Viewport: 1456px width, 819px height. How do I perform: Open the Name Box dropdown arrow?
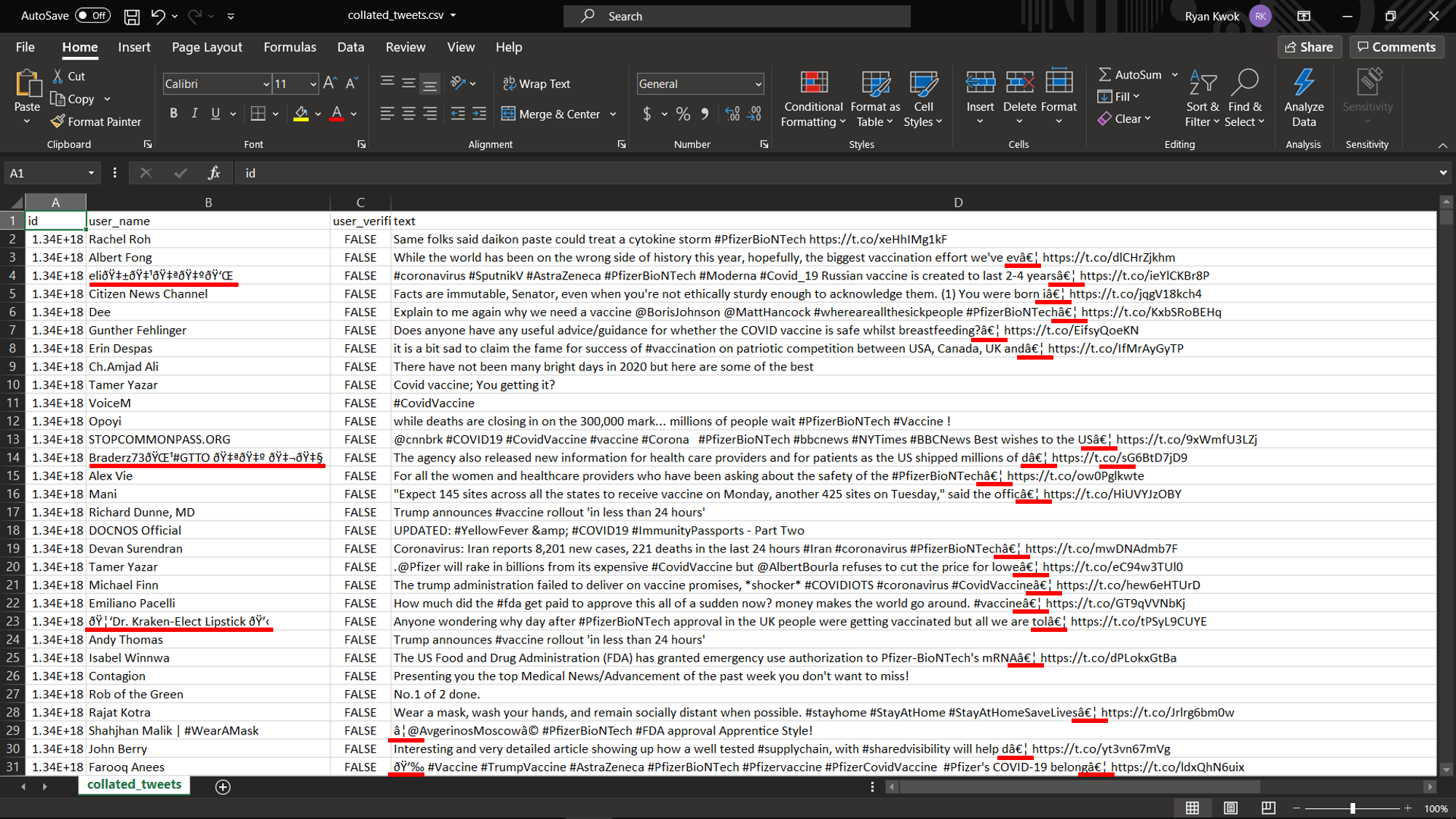(x=91, y=173)
